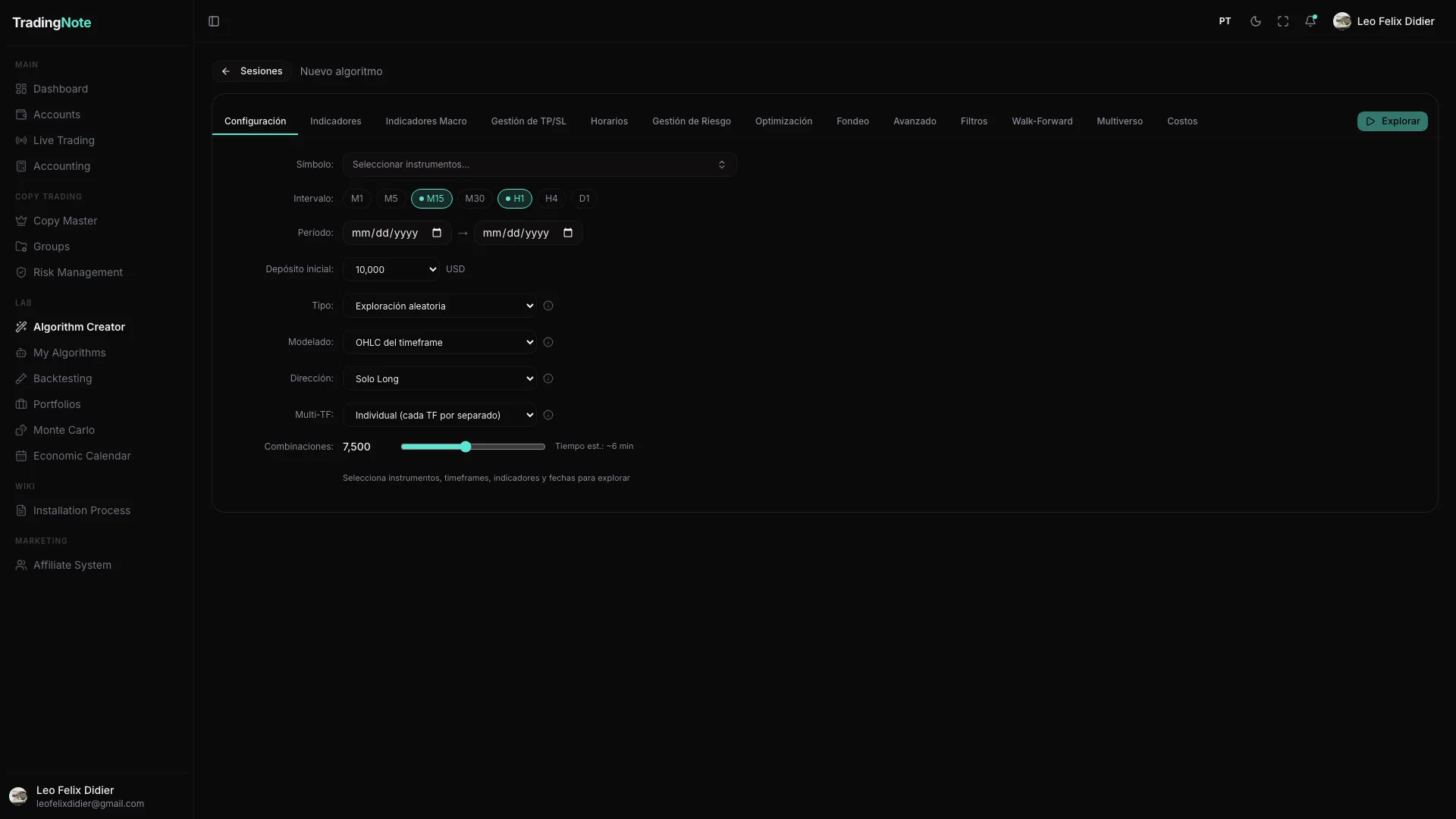Viewport: 1456px width, 819px height.
Task: Click TradingNote logo
Action: [x=52, y=23]
